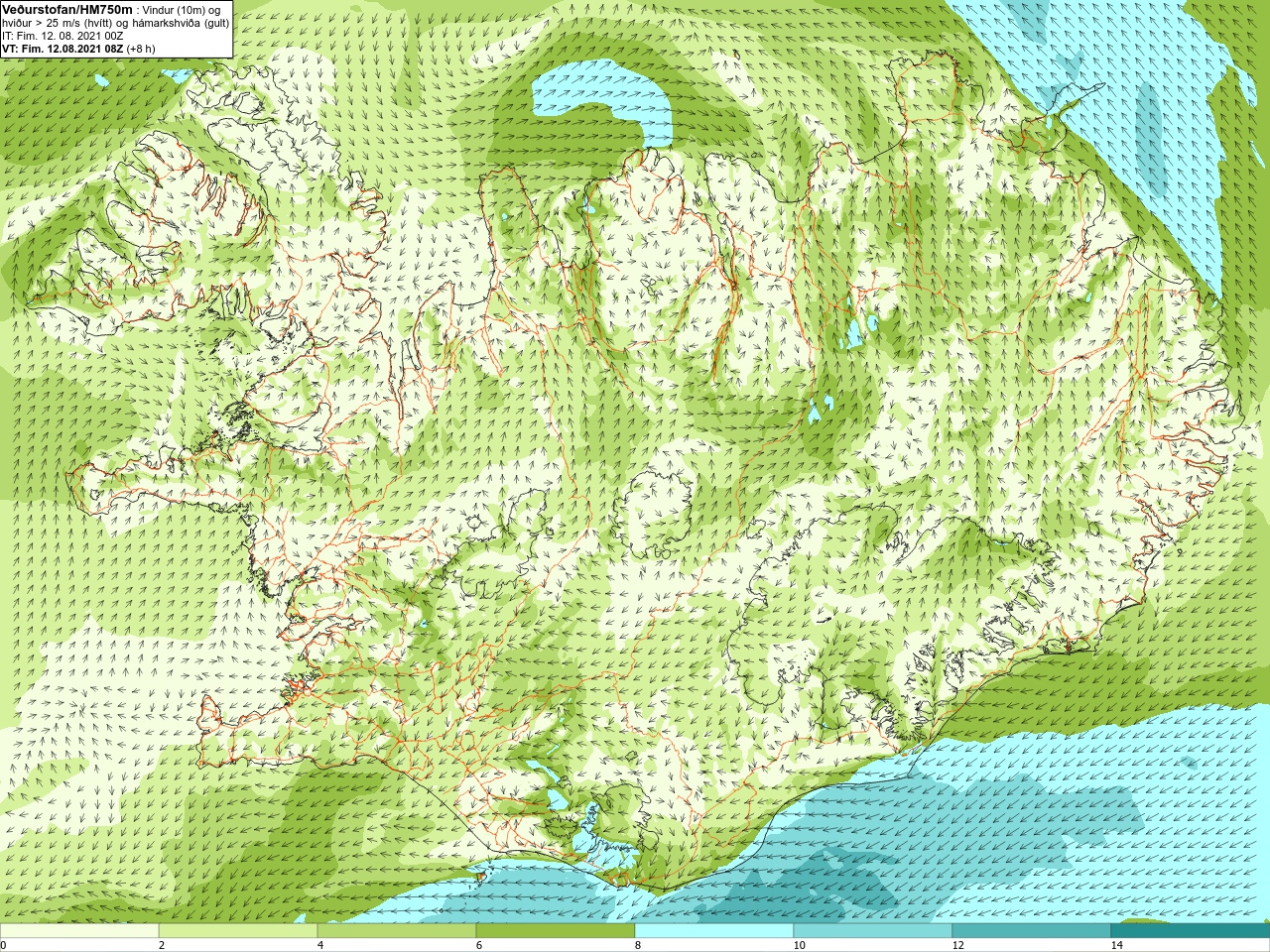
Task: Click the 'Vindur (10m) og' legend text
Action: click(x=182, y=10)
